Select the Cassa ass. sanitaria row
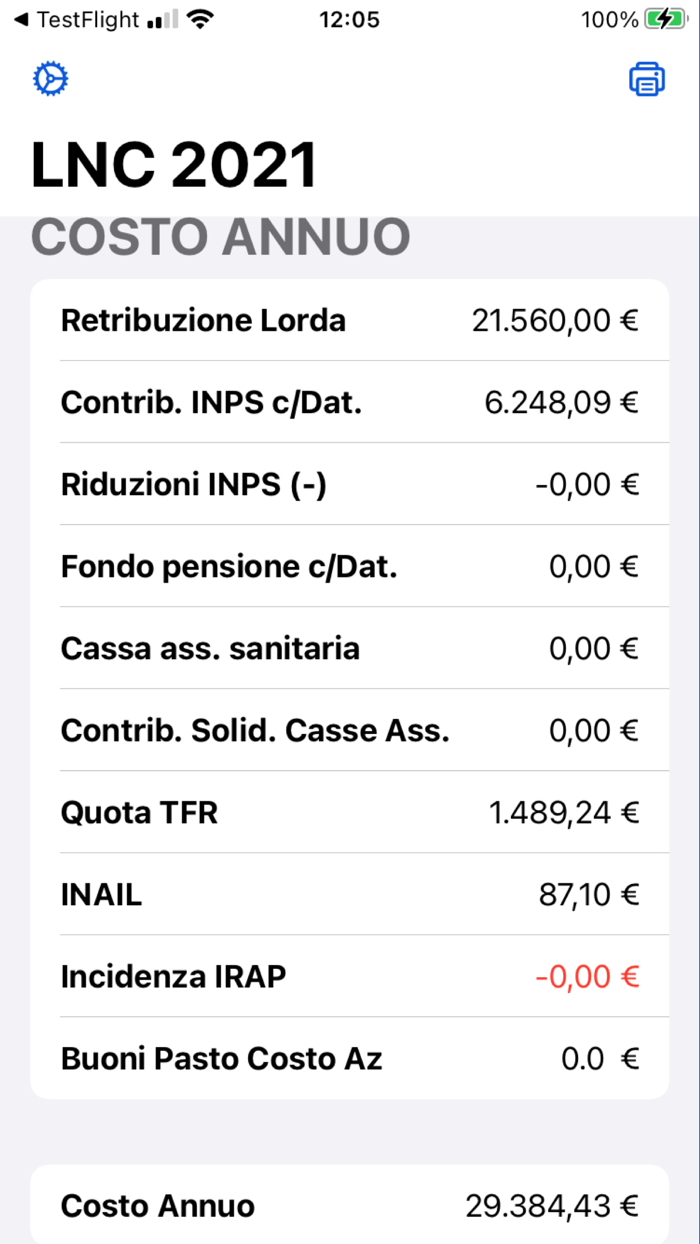 pos(349,648)
